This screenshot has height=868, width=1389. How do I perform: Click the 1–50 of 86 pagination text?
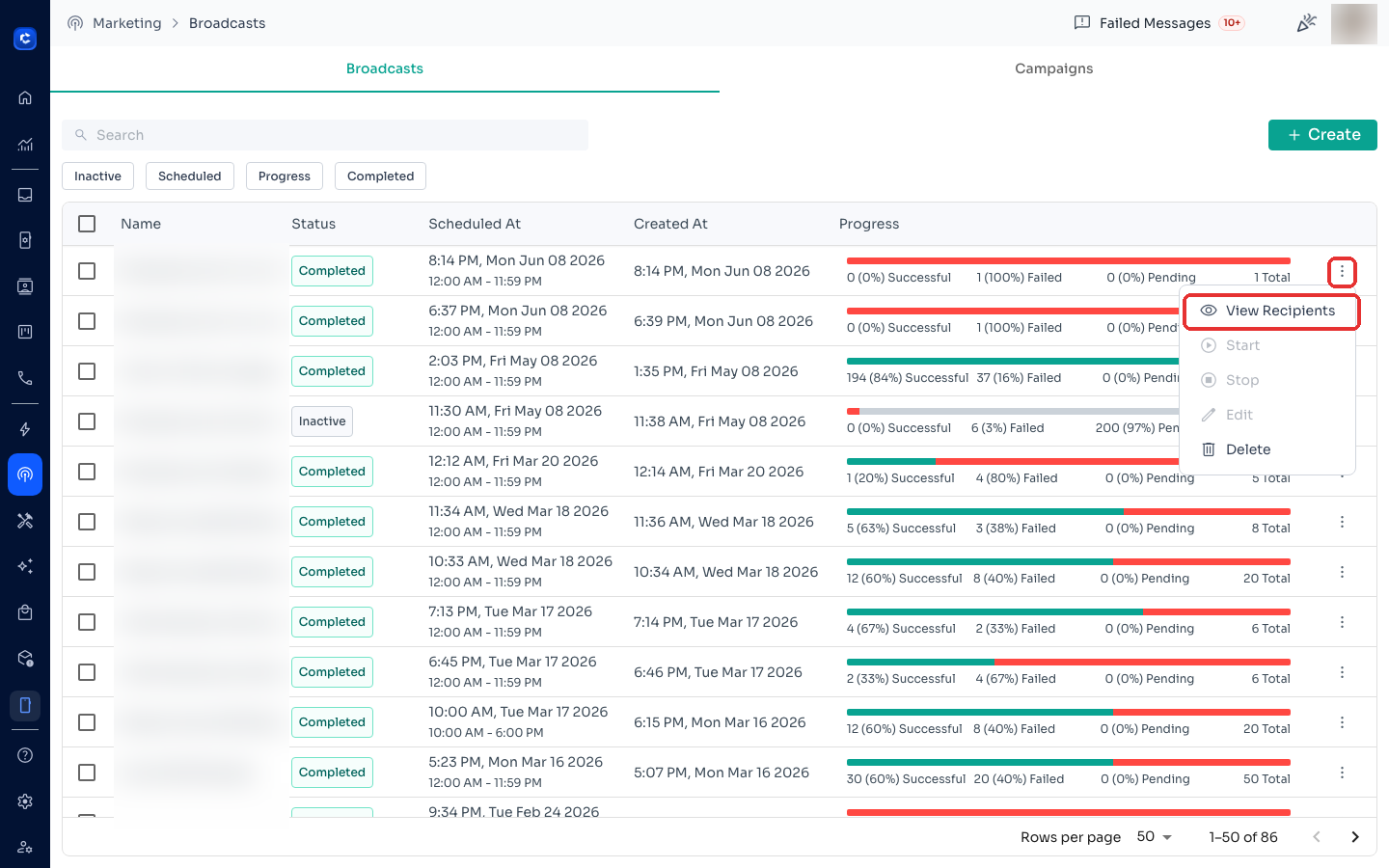click(x=1242, y=837)
